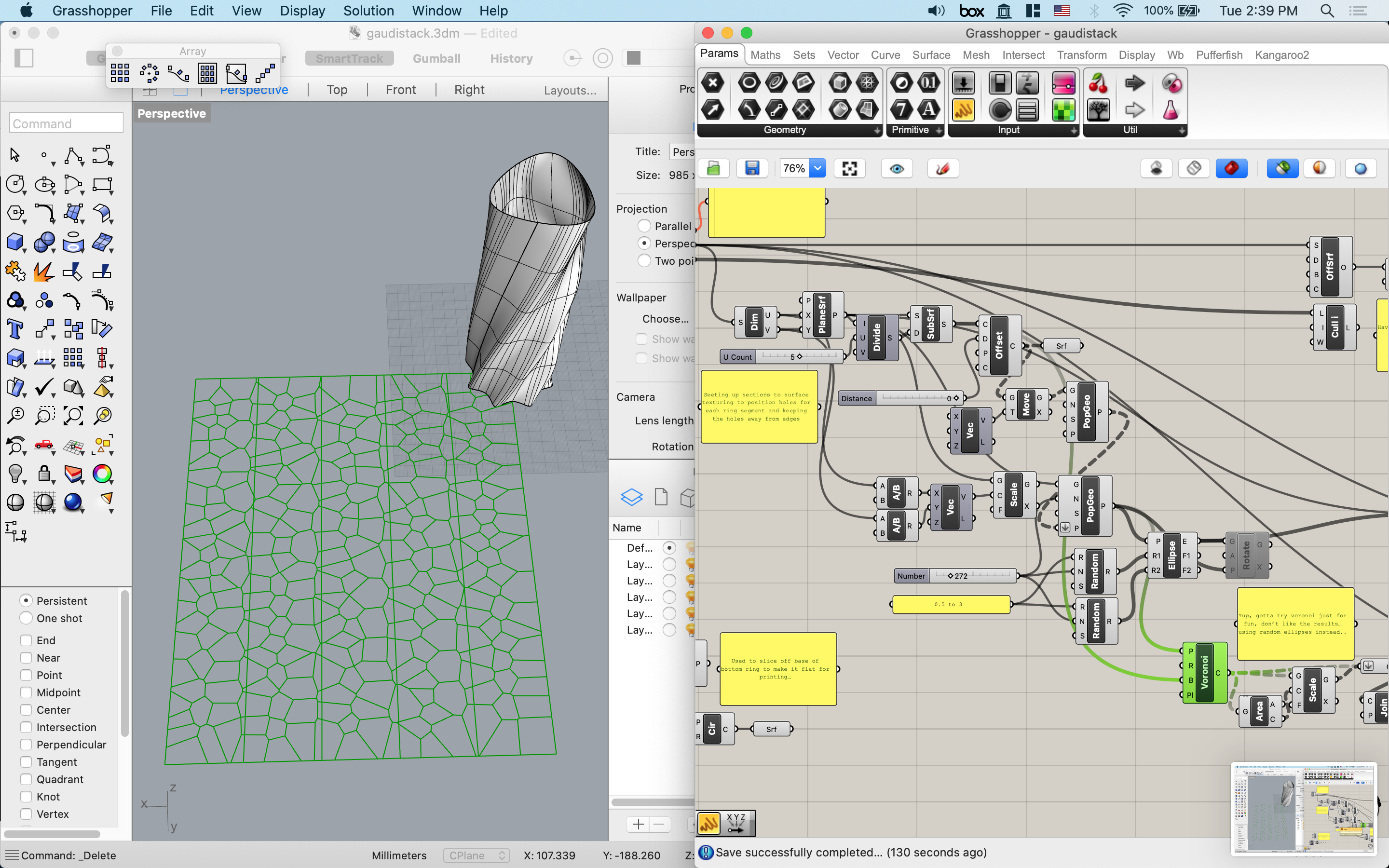The image size is (1389, 868).
Task: Expand the Geometry panel plus arrow
Action: click(877, 131)
